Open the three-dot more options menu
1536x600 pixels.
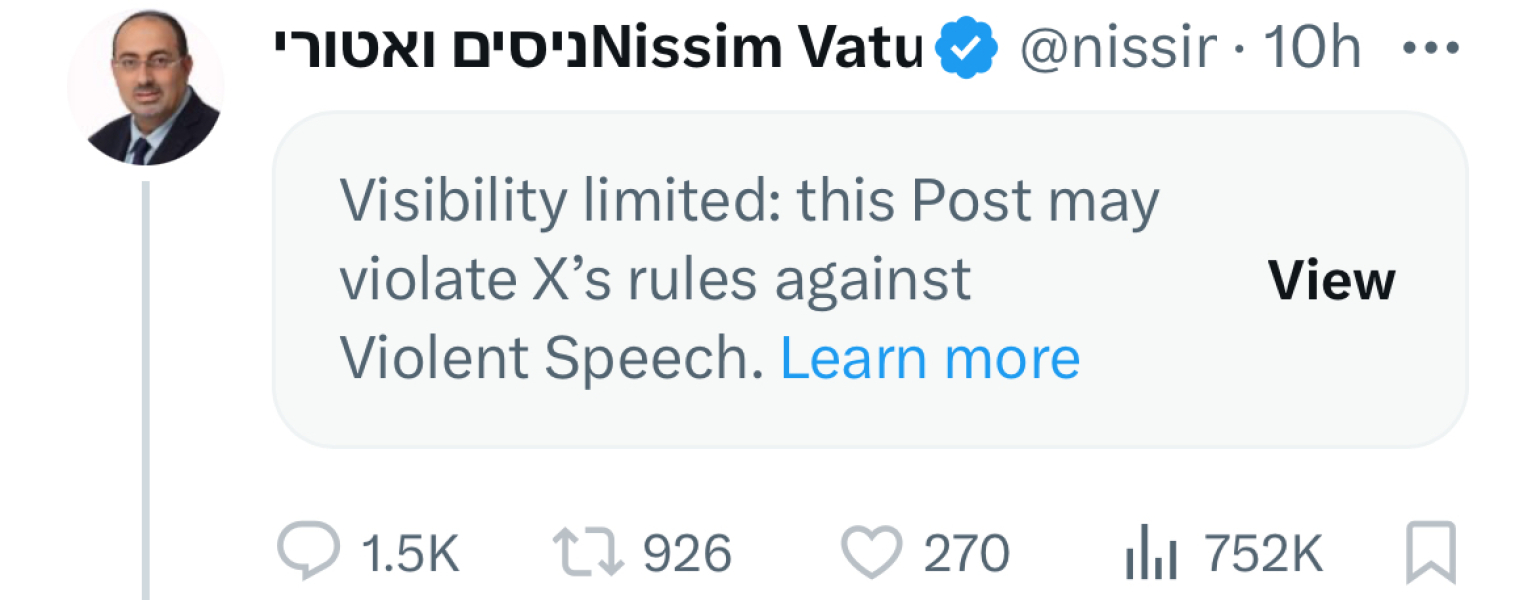click(x=1432, y=47)
